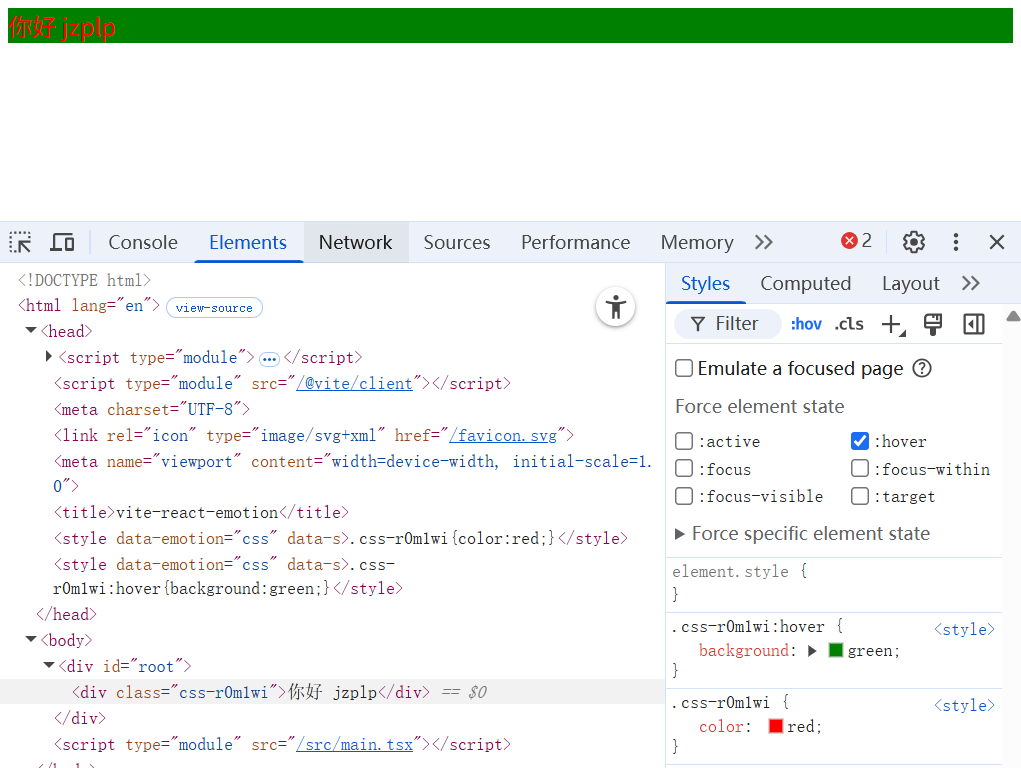Viewport: 1021px width, 768px height.
Task: Collapse the head element node
Action: click(x=31, y=331)
